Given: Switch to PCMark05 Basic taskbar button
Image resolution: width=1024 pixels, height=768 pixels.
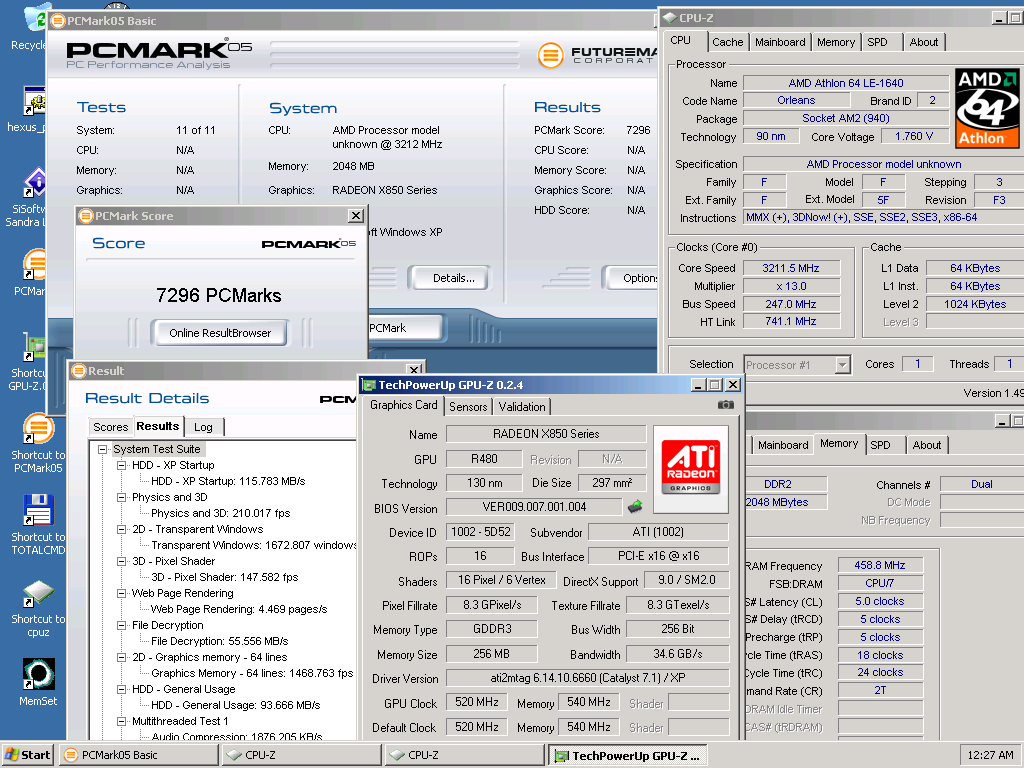Looking at the screenshot, I should pyautogui.click(x=139, y=755).
